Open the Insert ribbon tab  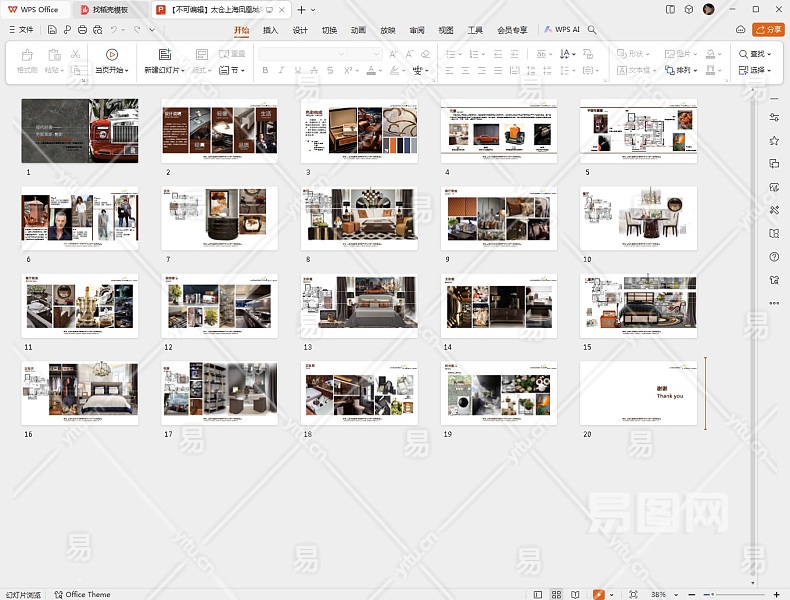coord(270,30)
